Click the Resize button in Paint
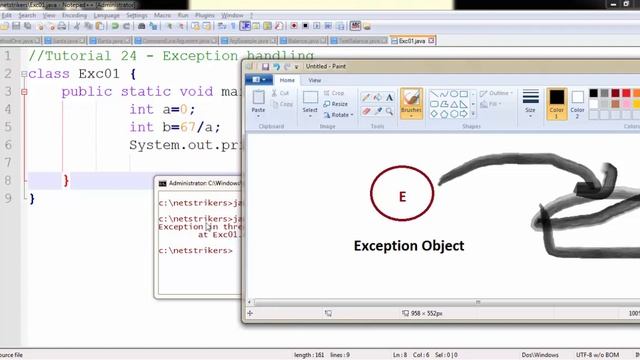Viewport: 640px width, 360px height. pos(336,104)
